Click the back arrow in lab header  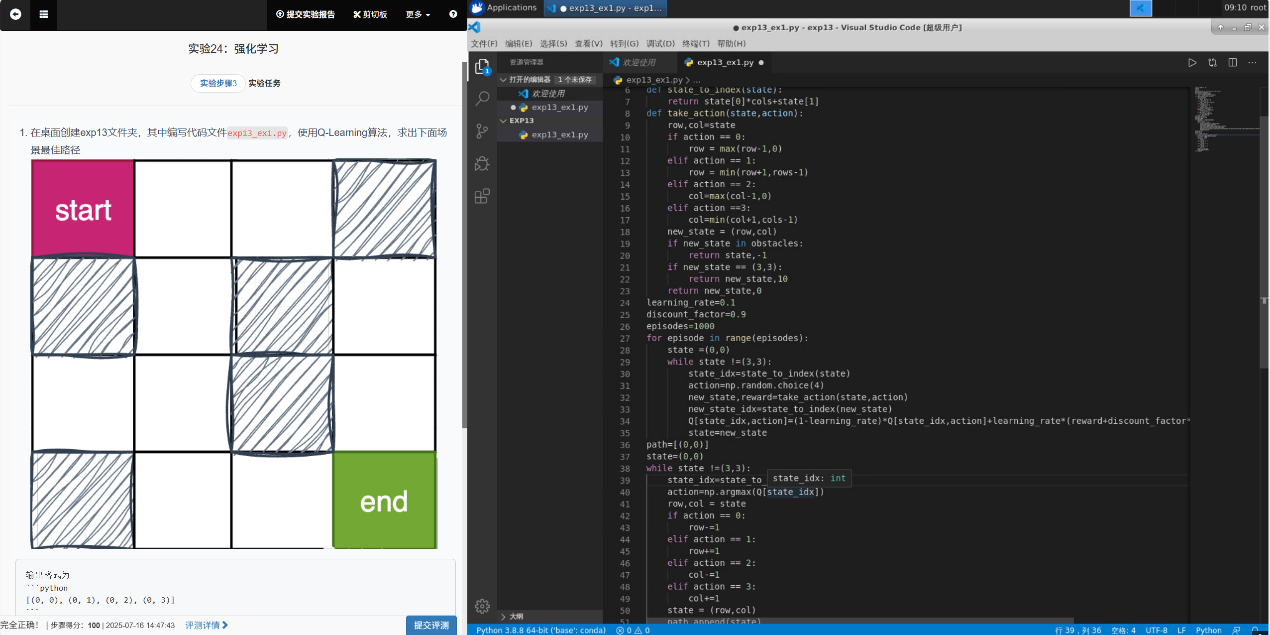16,15
